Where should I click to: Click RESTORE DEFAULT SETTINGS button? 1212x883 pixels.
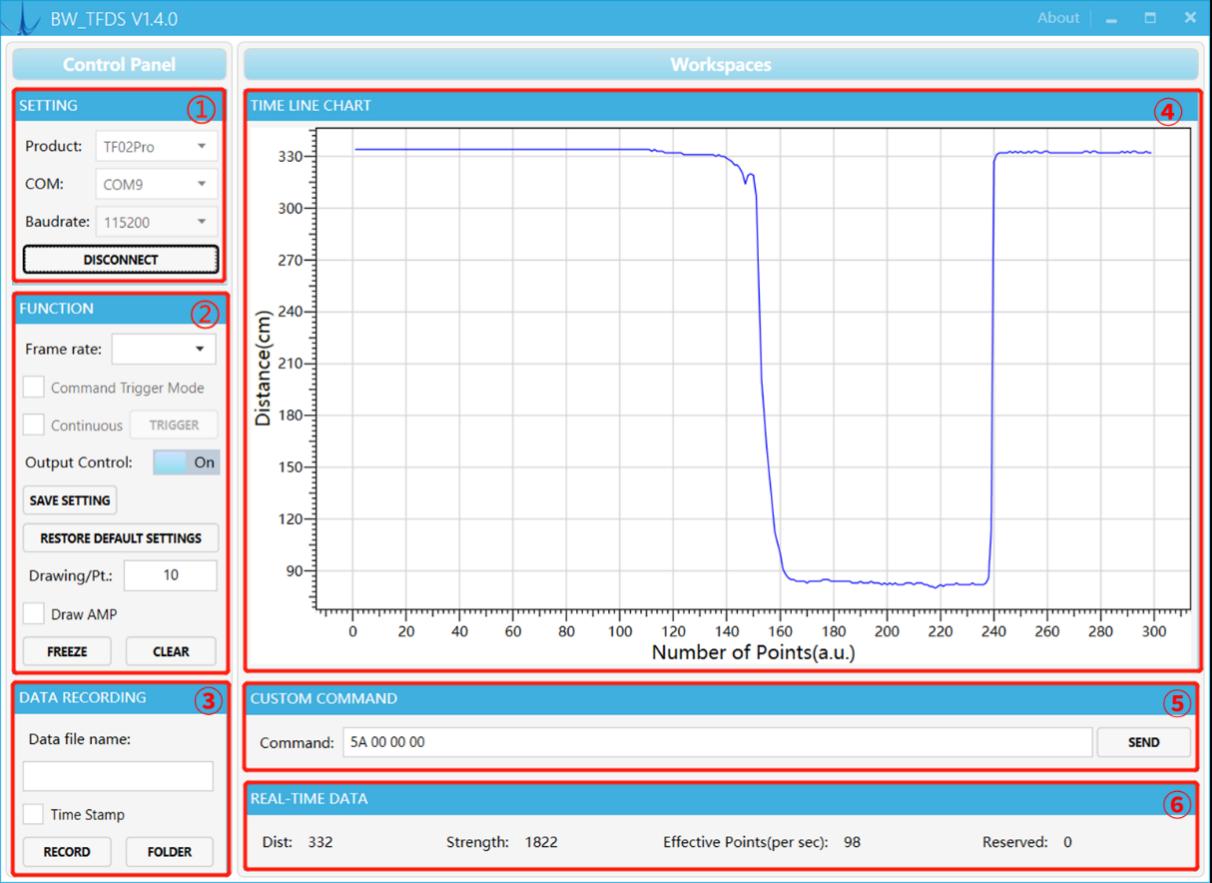click(120, 538)
